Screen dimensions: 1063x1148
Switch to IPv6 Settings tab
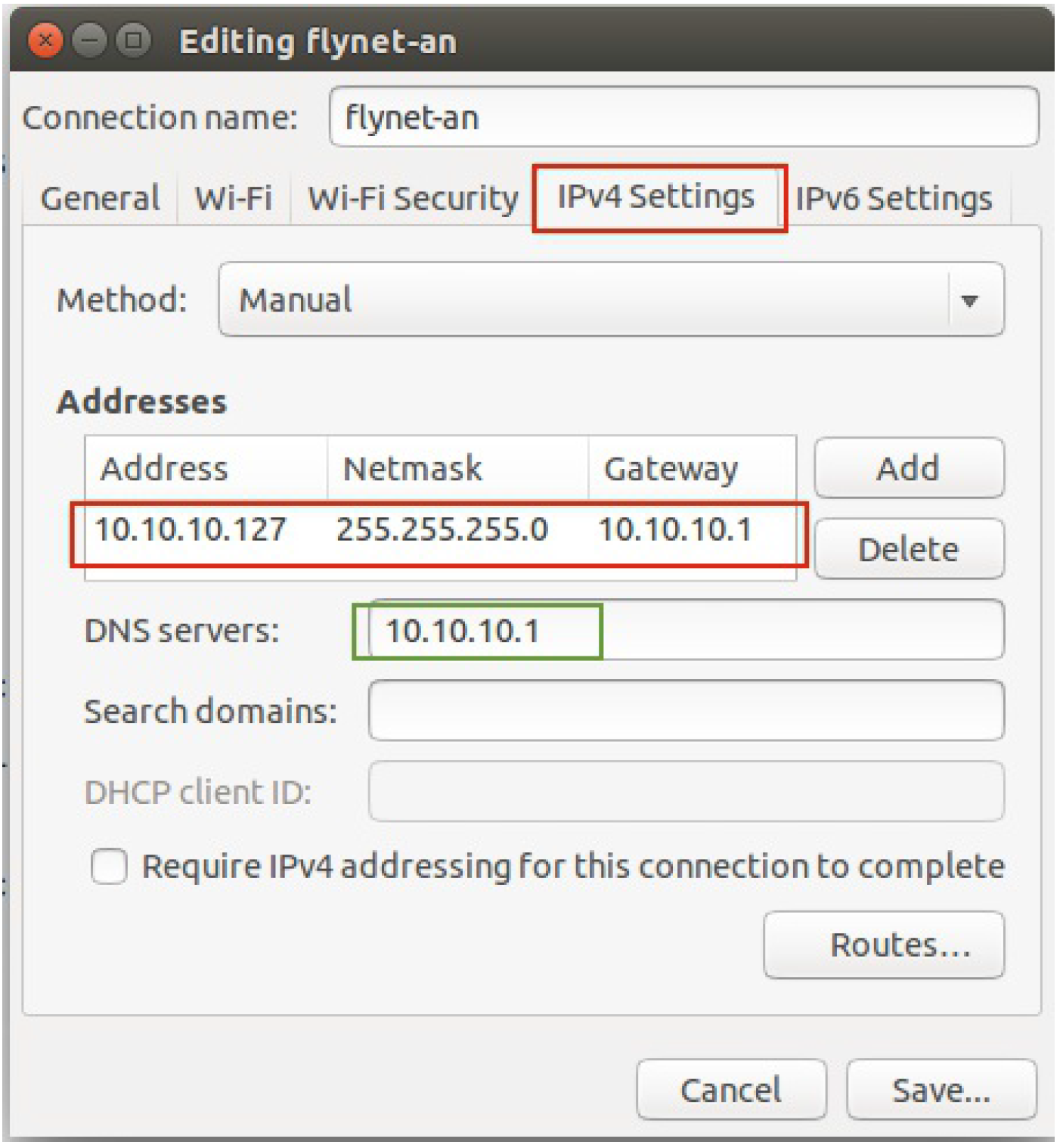[894, 198]
